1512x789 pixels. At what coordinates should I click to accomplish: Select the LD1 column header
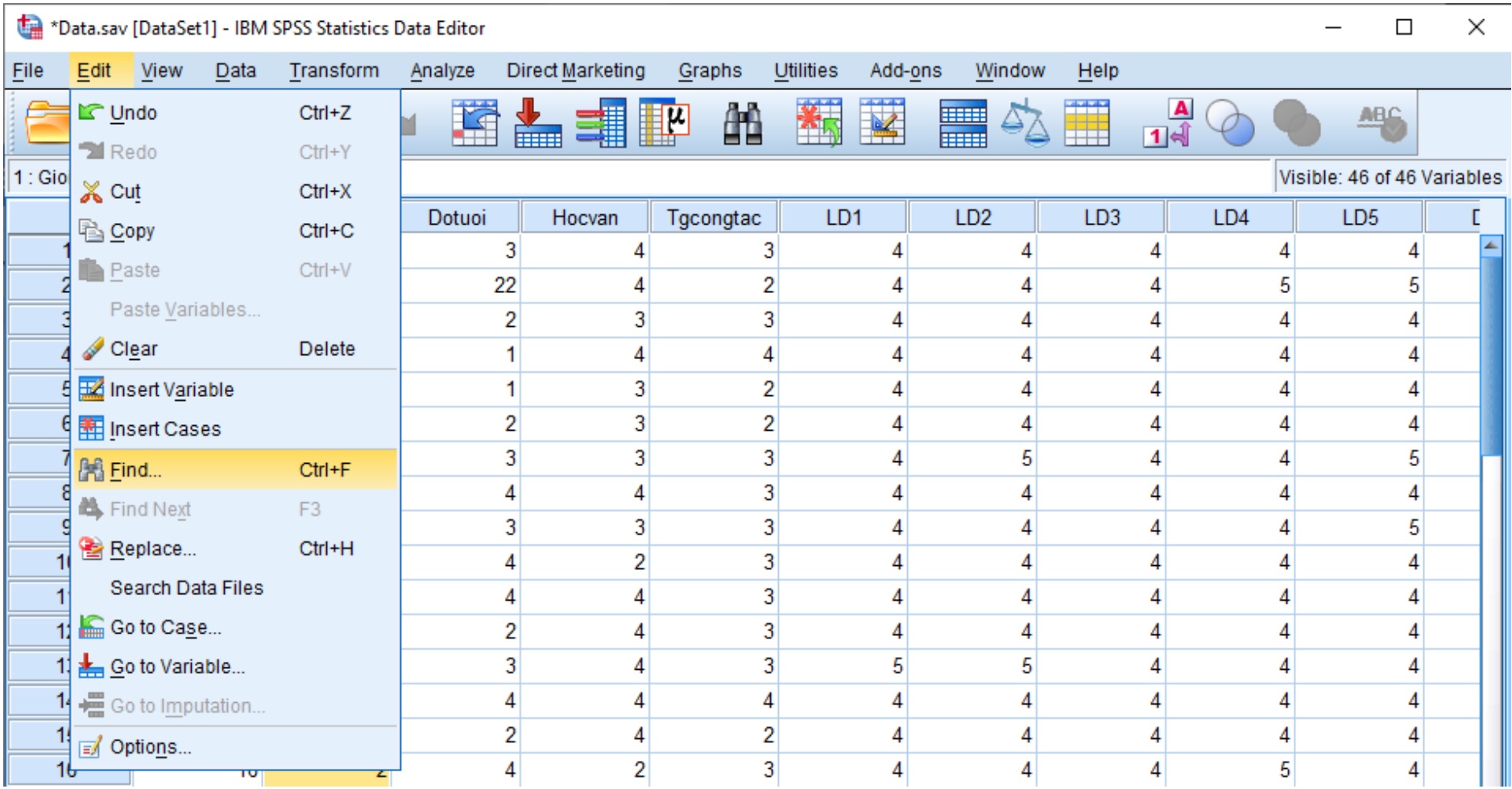click(x=843, y=218)
